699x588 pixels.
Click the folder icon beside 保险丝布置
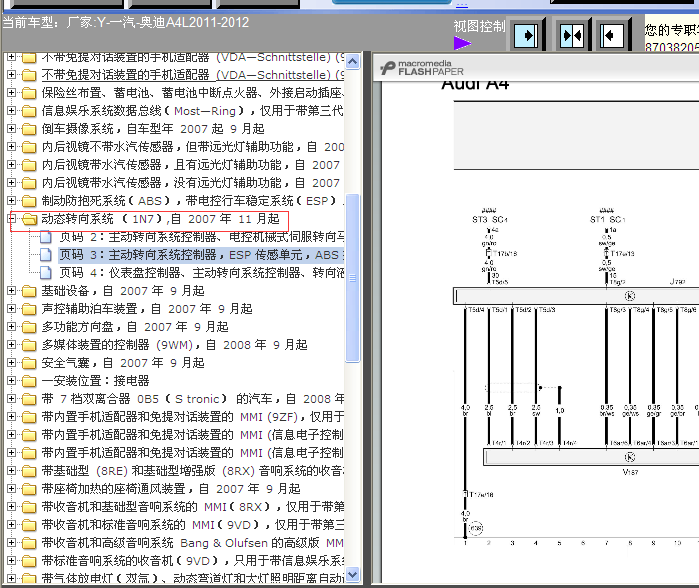(x=29, y=93)
